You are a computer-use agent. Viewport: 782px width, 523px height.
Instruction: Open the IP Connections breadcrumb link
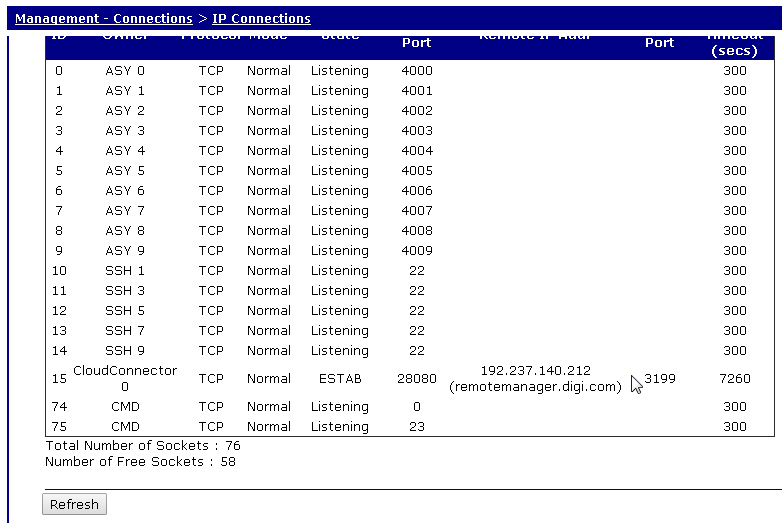261,18
